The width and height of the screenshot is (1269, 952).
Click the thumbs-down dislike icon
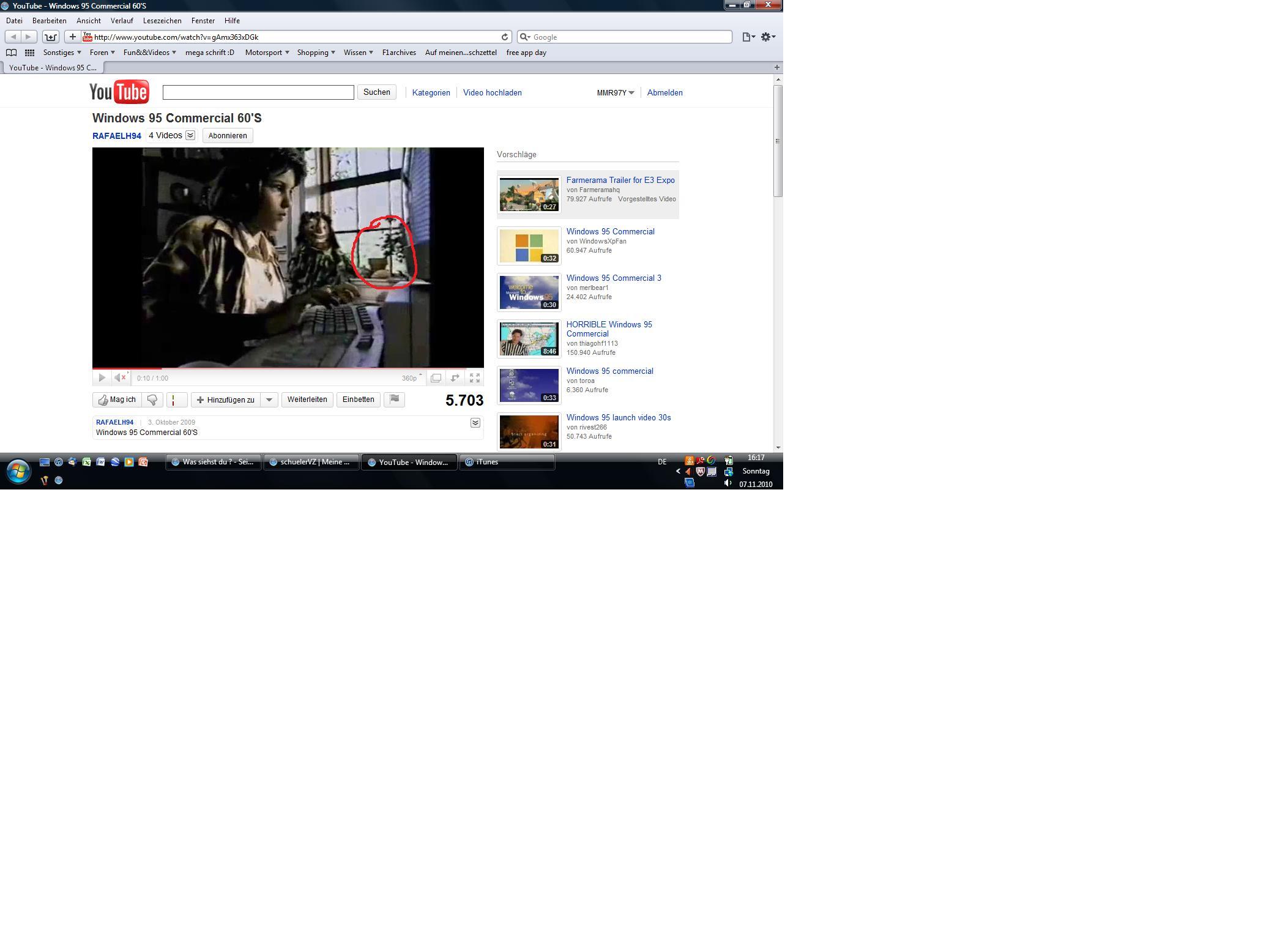(x=152, y=400)
